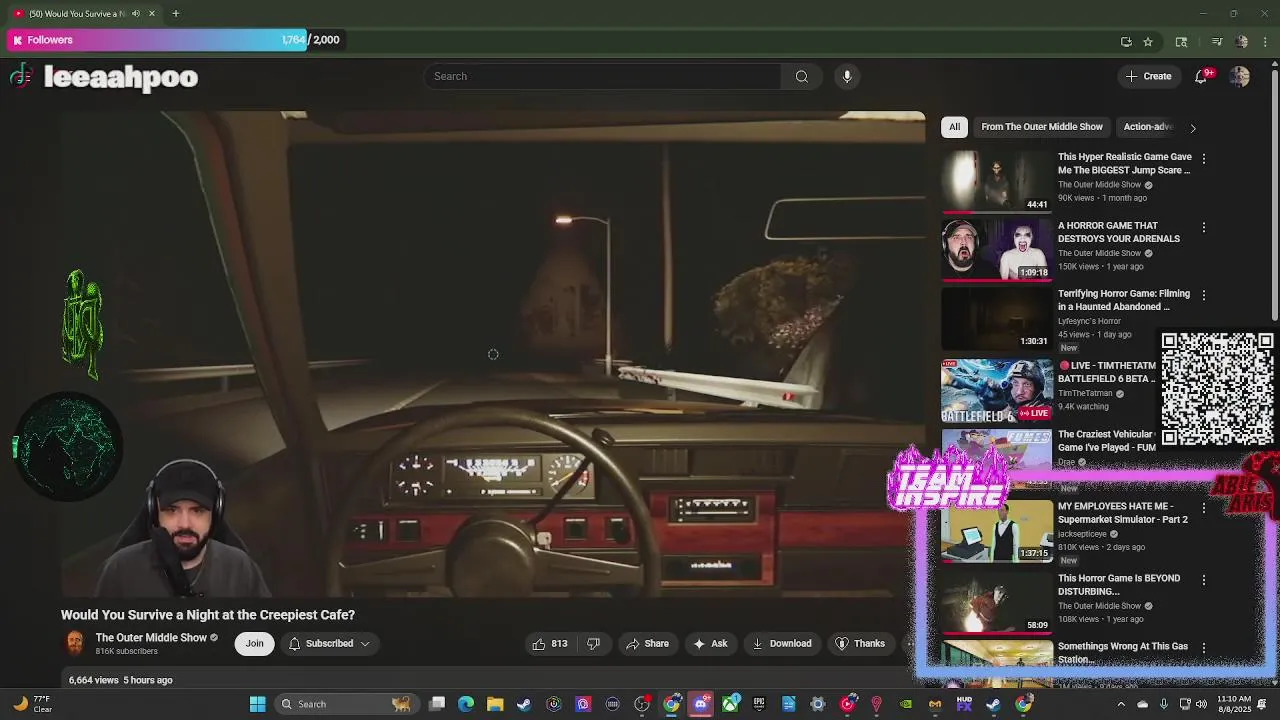Click the main video player

coord(492,354)
